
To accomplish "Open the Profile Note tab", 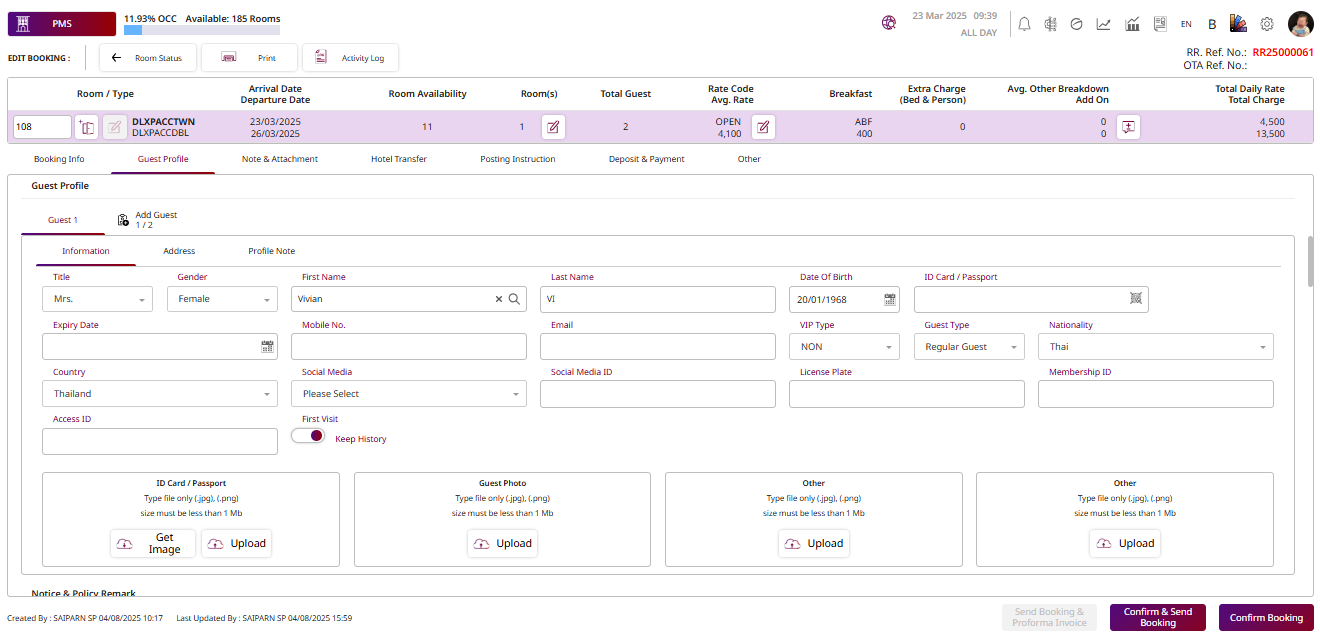I will pos(271,251).
